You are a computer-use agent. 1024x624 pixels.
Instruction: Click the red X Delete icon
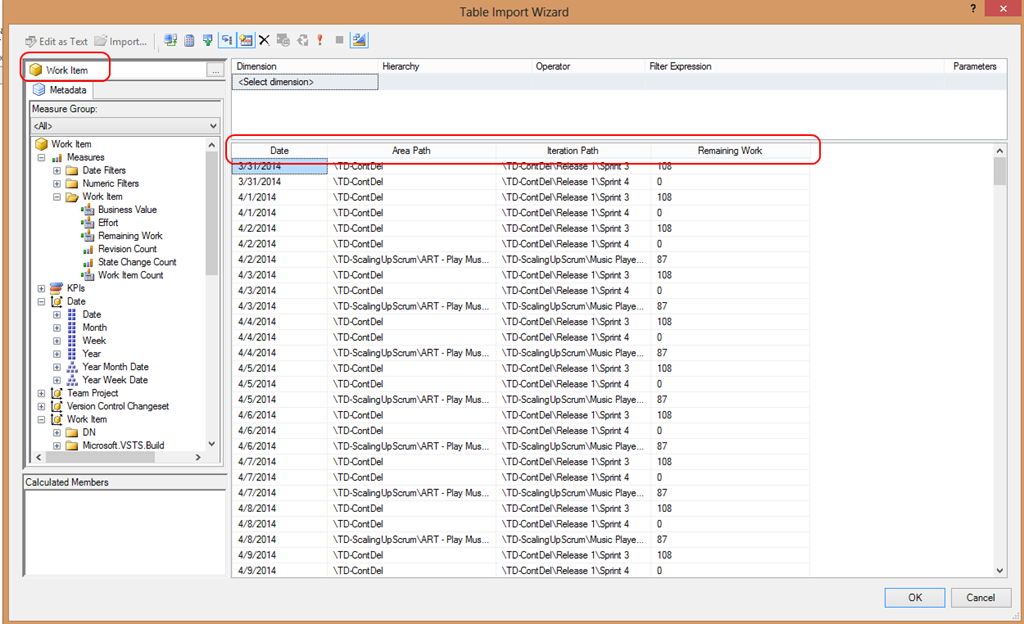click(264, 41)
